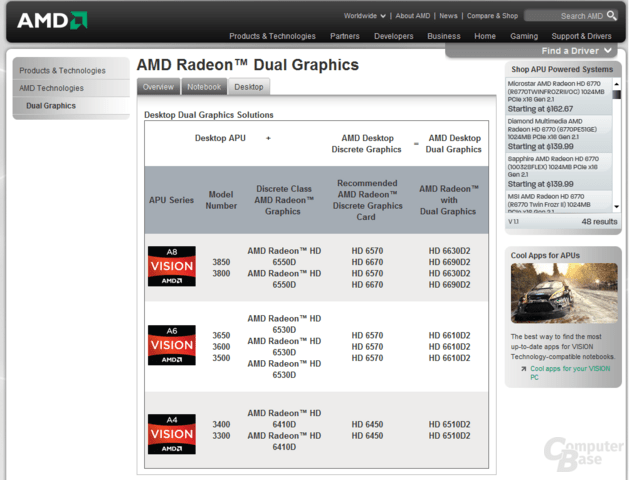Screen dimensions: 632x480
Task: Click the first HD 6690D2 entry
Action: tap(449, 262)
